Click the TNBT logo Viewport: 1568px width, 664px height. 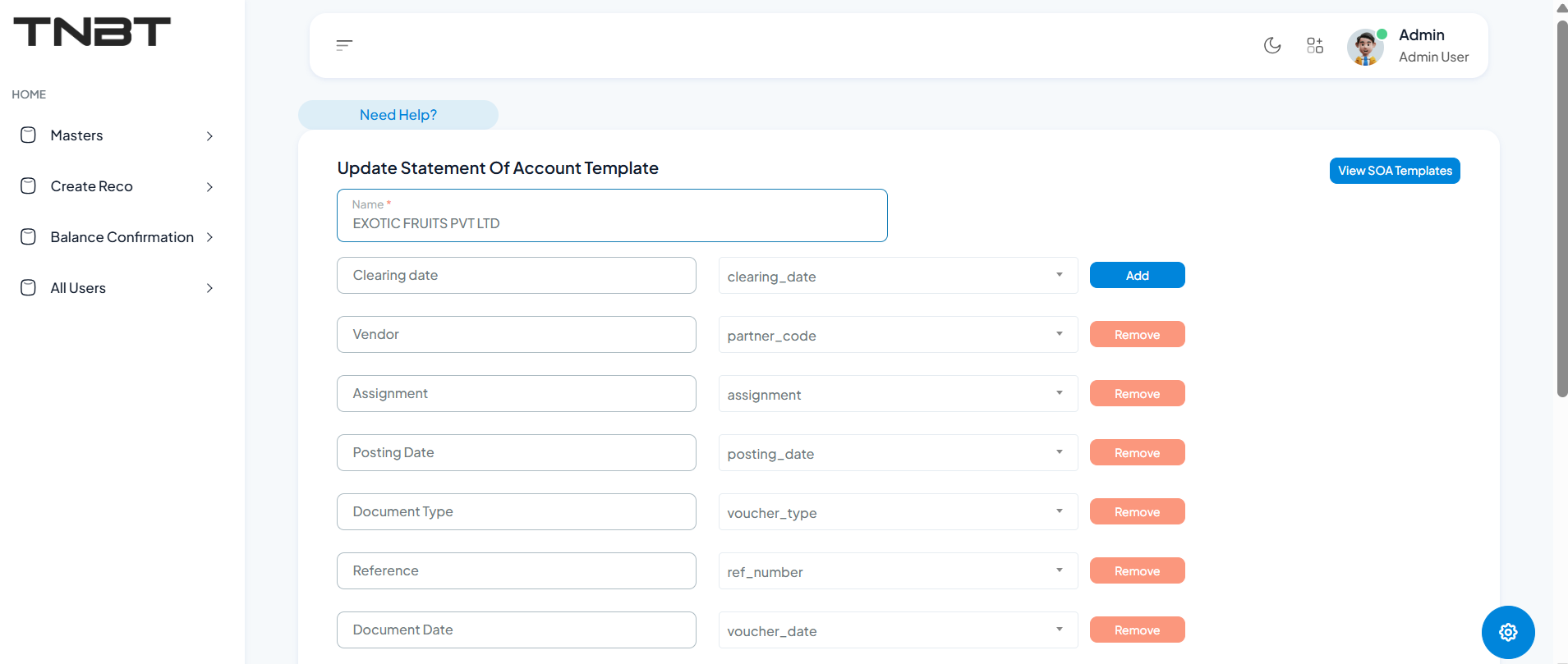[x=92, y=32]
